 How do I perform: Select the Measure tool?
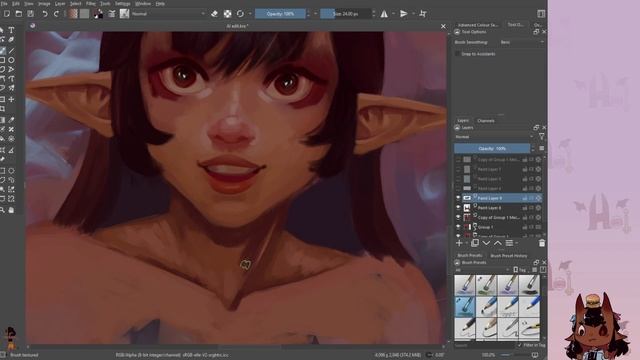pos(11,150)
